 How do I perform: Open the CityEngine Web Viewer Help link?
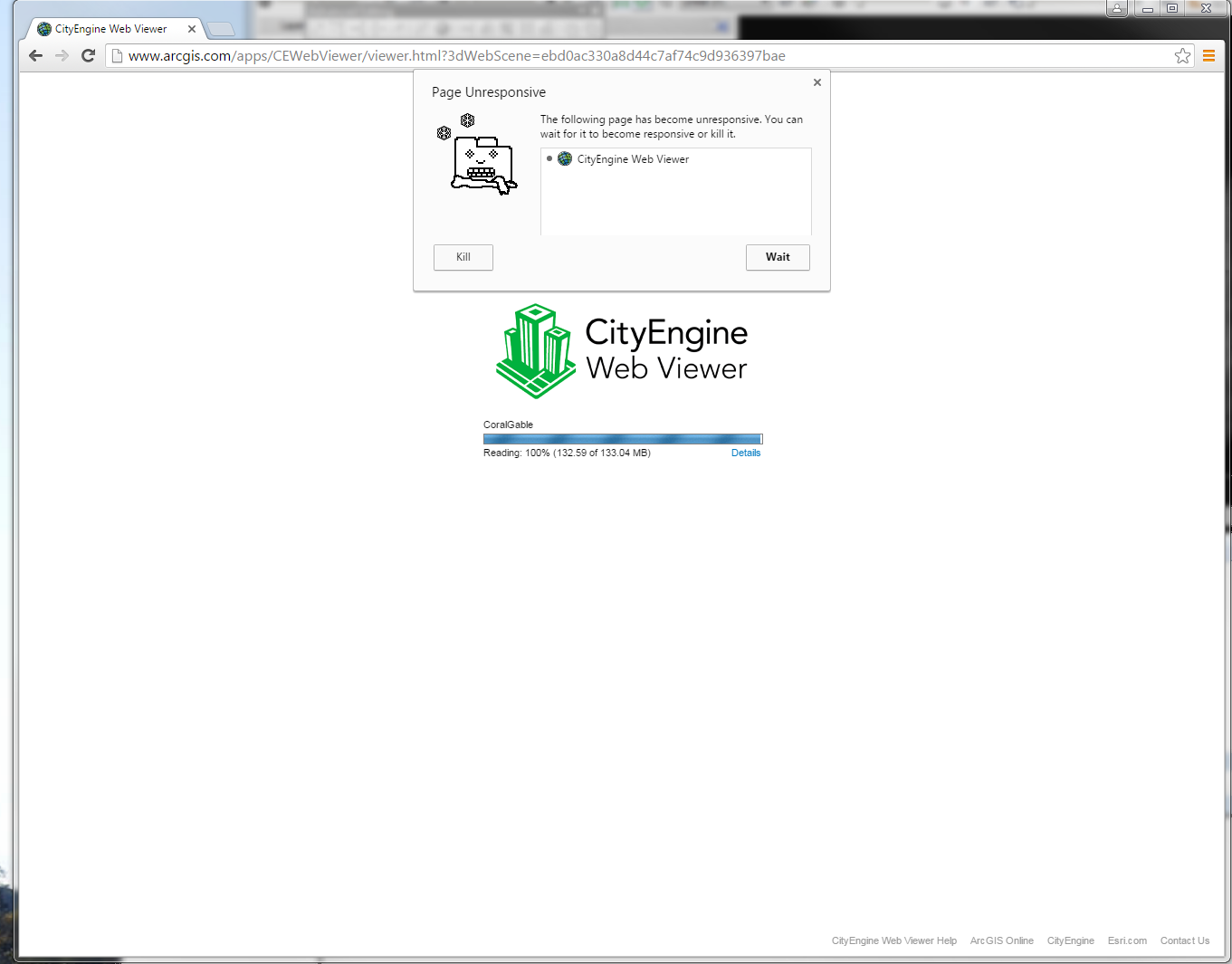tap(894, 941)
